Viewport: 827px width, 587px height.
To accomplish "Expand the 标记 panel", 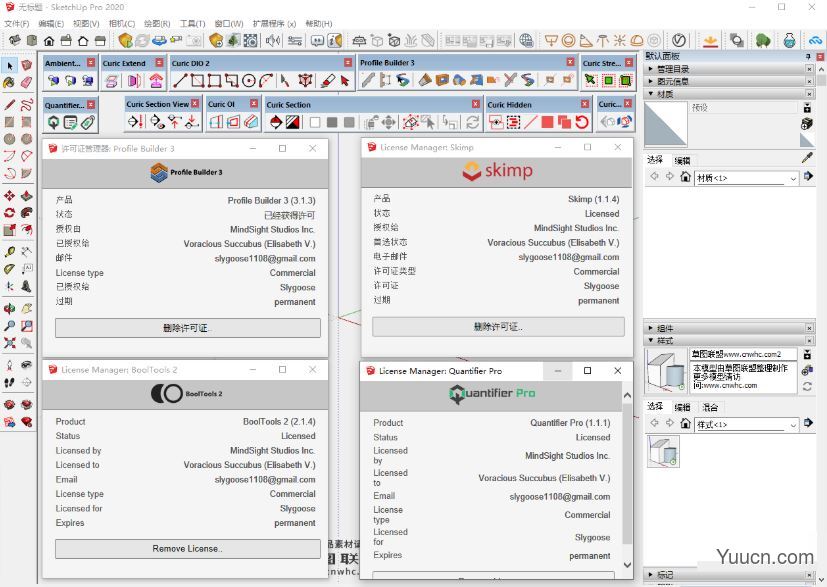I will coord(730,574).
